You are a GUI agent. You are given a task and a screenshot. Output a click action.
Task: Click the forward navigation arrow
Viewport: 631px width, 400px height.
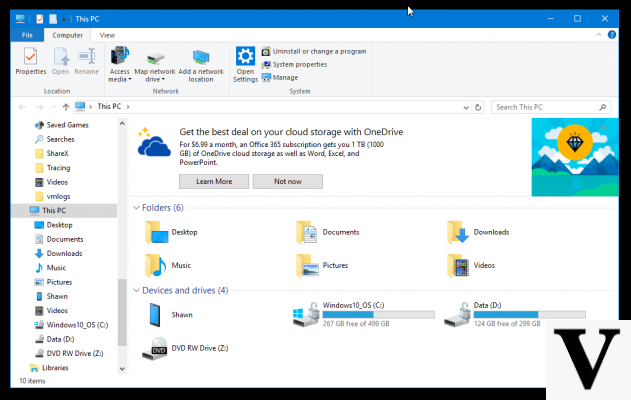pyautogui.click(x=39, y=107)
